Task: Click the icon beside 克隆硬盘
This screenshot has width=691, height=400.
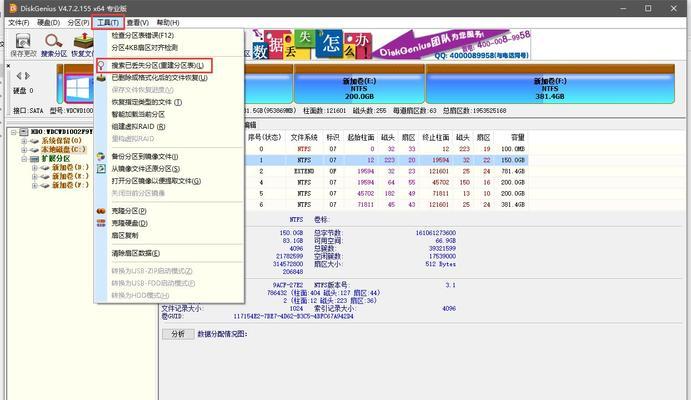Action: pyautogui.click(x=101, y=223)
